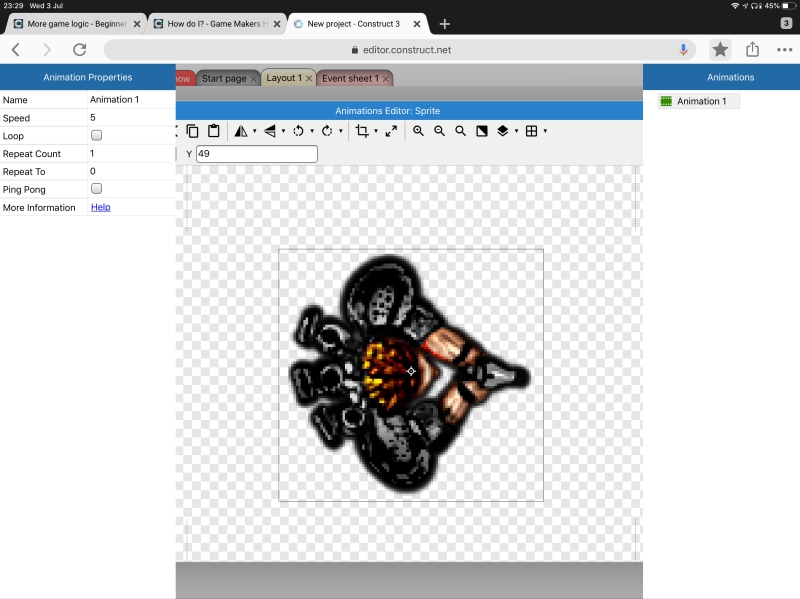Image resolution: width=800 pixels, height=599 pixels.
Task: Toggle the background brightness icon
Action: pyautogui.click(x=482, y=131)
